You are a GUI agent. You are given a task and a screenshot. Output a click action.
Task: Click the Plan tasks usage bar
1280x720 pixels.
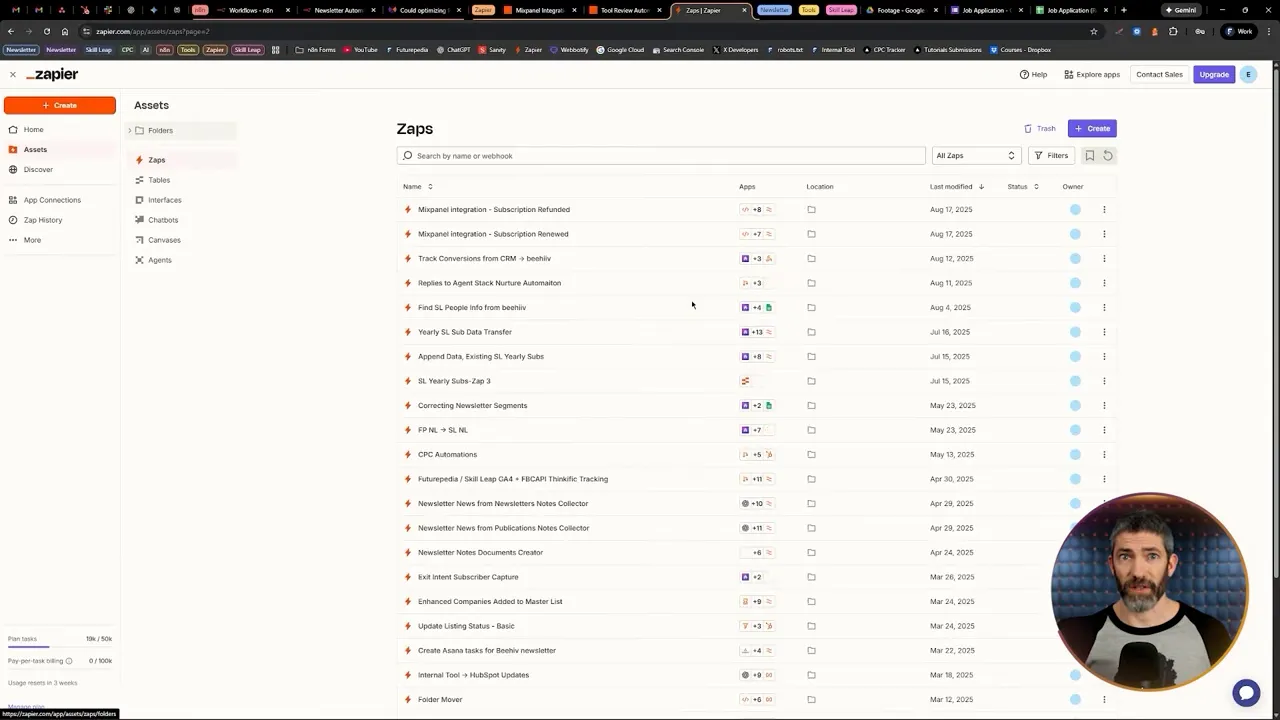60,647
